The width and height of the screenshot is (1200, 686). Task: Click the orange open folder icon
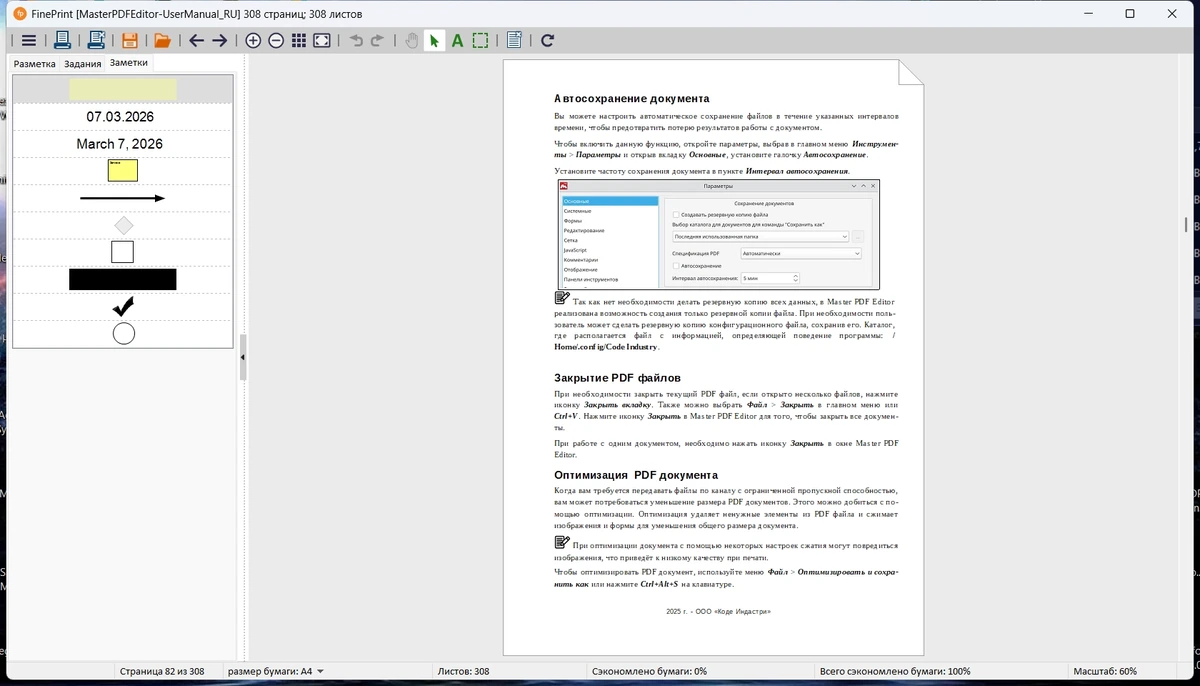point(162,41)
